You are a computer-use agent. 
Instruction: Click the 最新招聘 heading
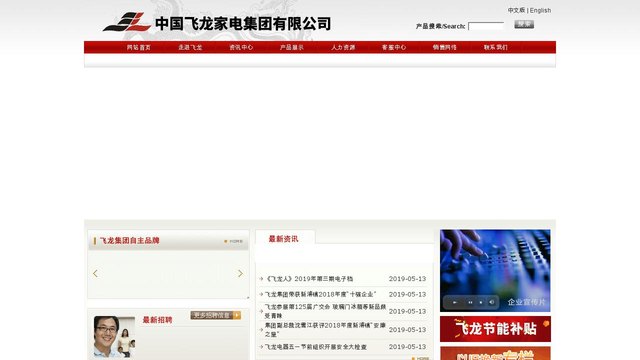point(157,320)
